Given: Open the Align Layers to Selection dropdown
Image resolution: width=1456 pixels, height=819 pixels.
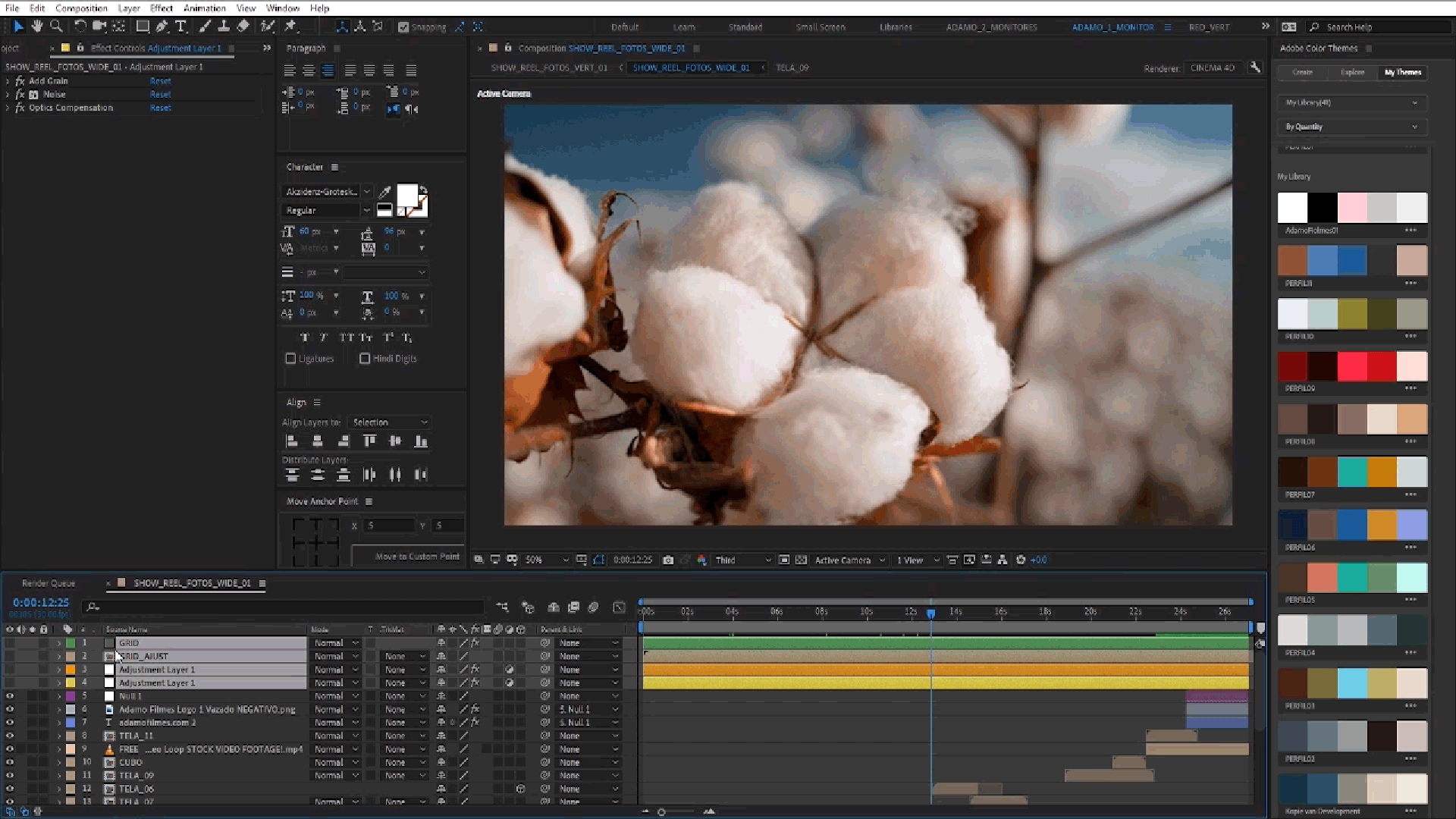Looking at the screenshot, I should point(390,422).
